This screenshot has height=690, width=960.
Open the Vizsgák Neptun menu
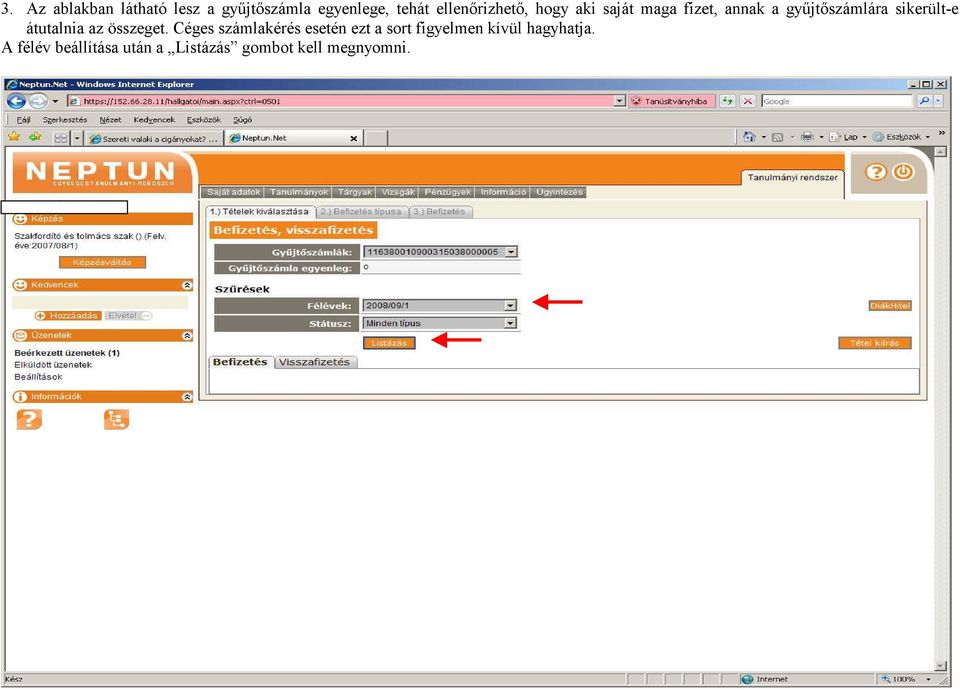pos(399,192)
